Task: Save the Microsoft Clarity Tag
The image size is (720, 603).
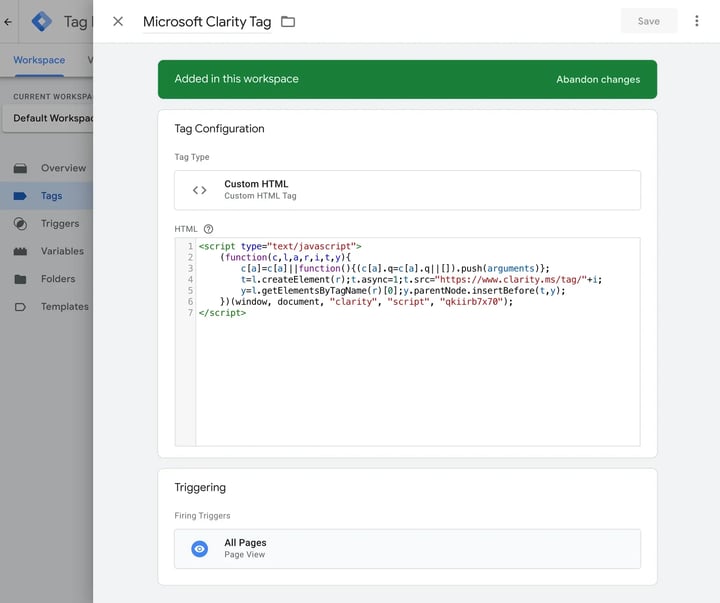Action: click(x=648, y=21)
